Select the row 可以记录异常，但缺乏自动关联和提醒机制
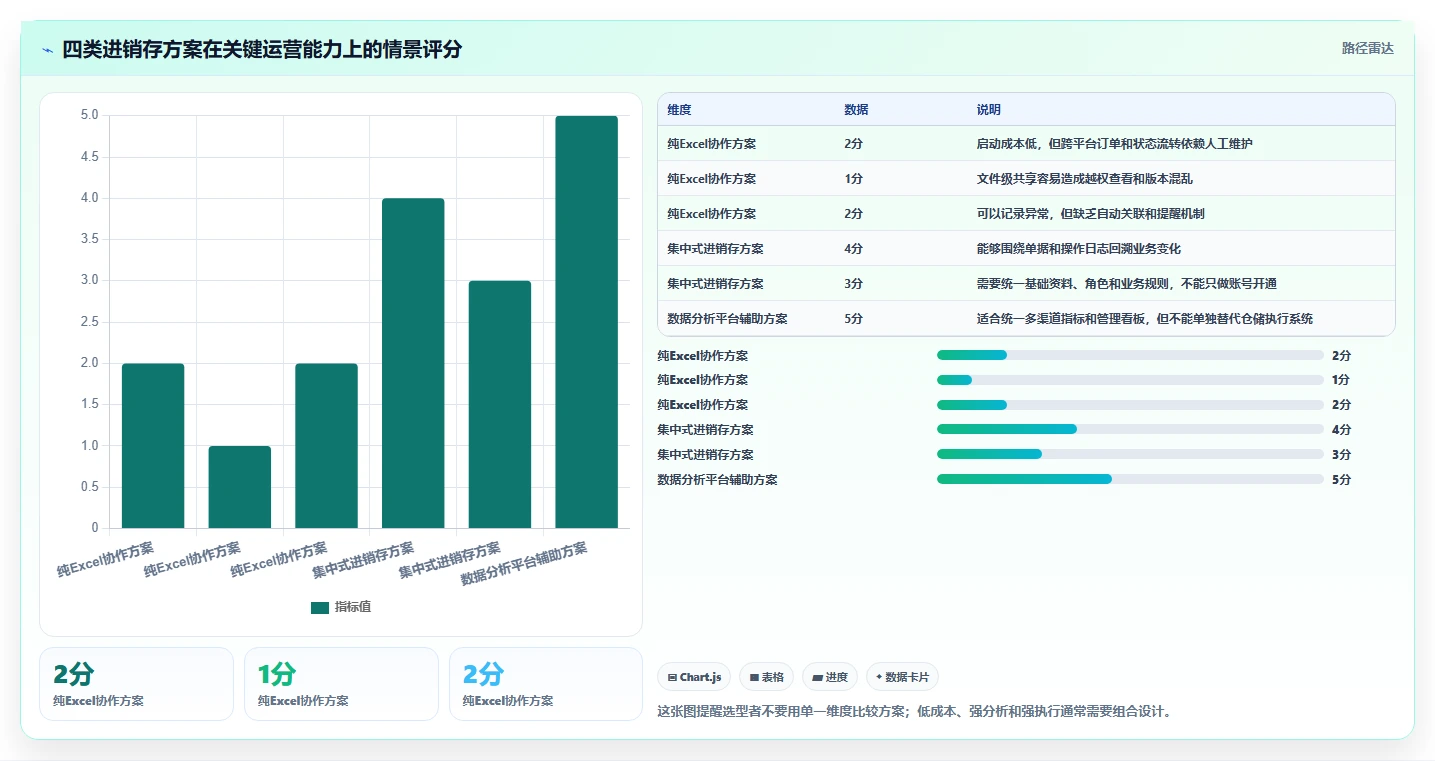Viewport: 1435px width, 761px height. [1026, 214]
